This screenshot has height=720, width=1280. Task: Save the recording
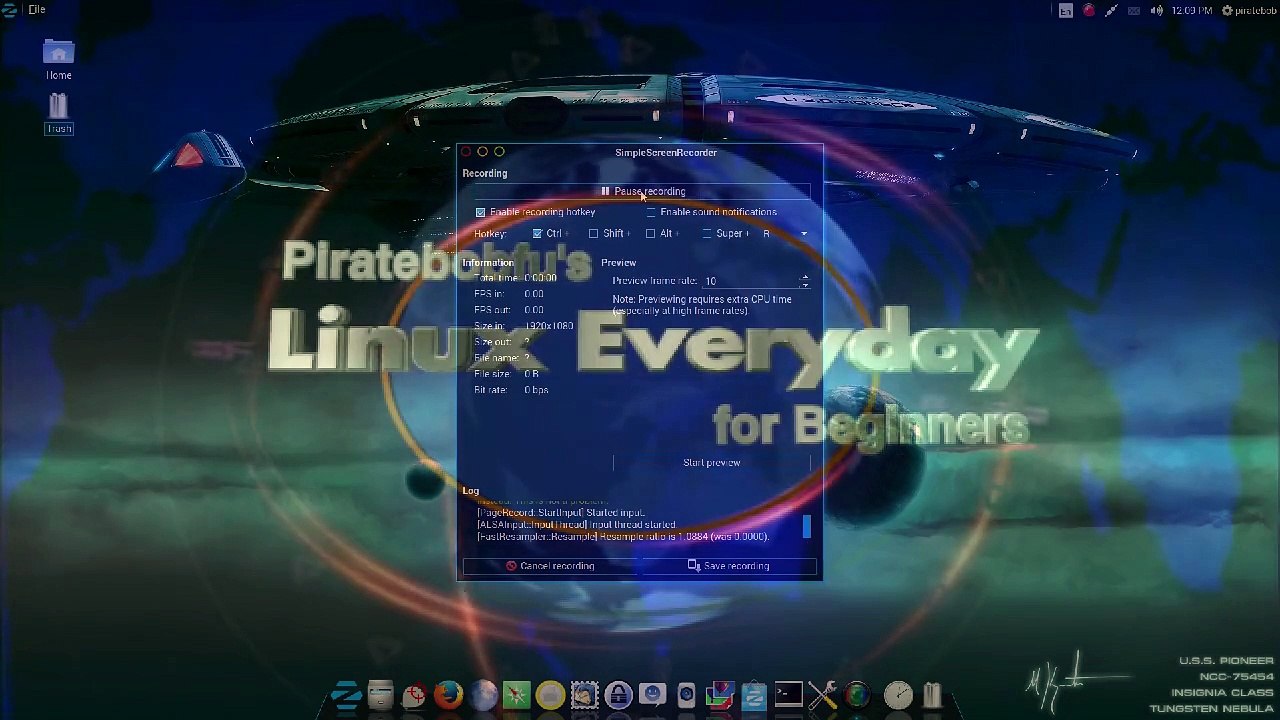click(x=729, y=566)
